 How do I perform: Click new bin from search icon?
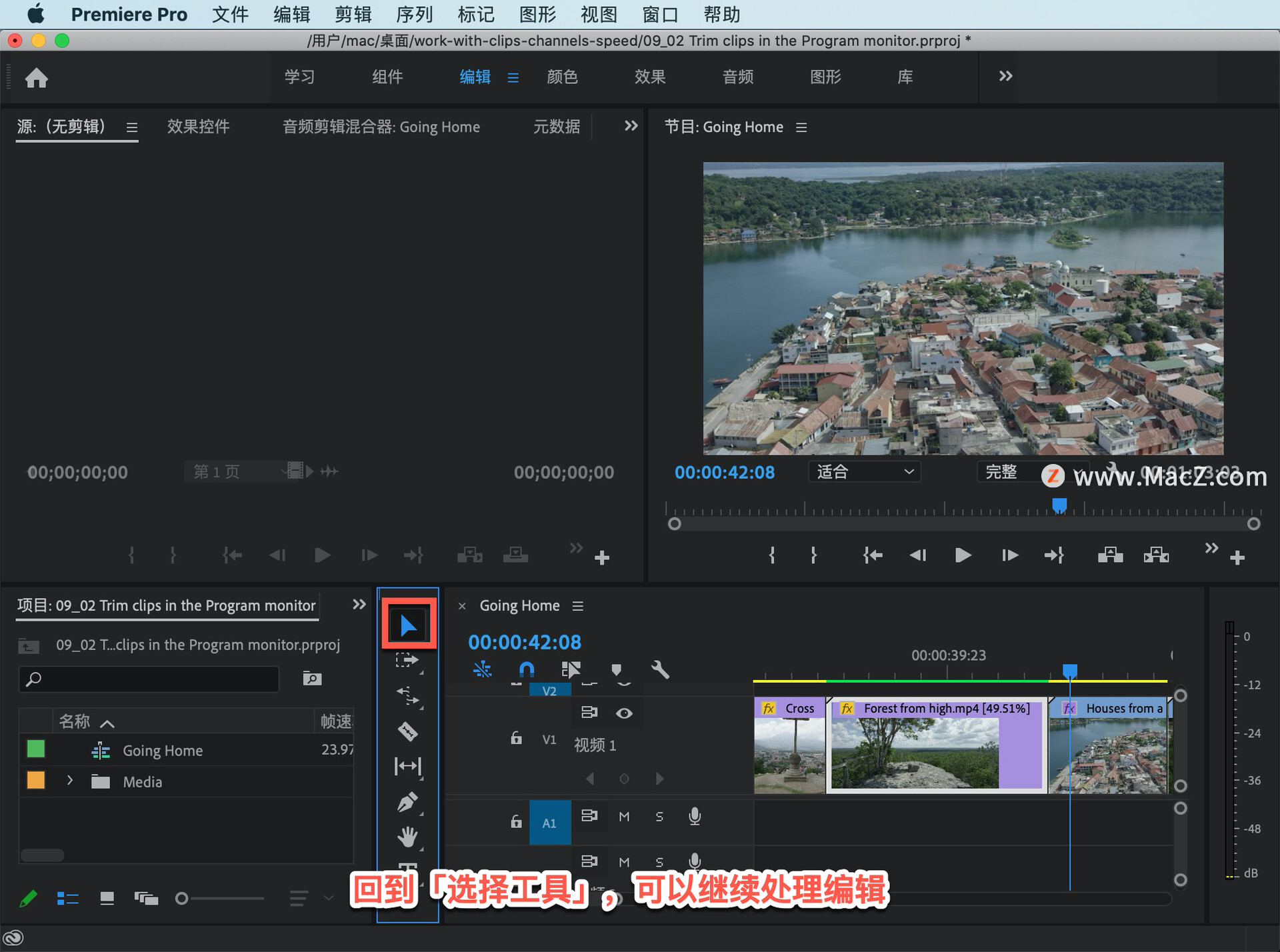point(312,679)
